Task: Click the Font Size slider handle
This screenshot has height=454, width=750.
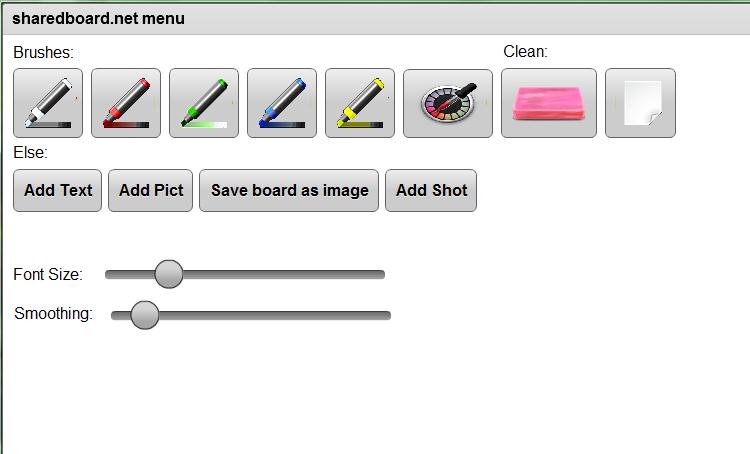Action: point(169,274)
